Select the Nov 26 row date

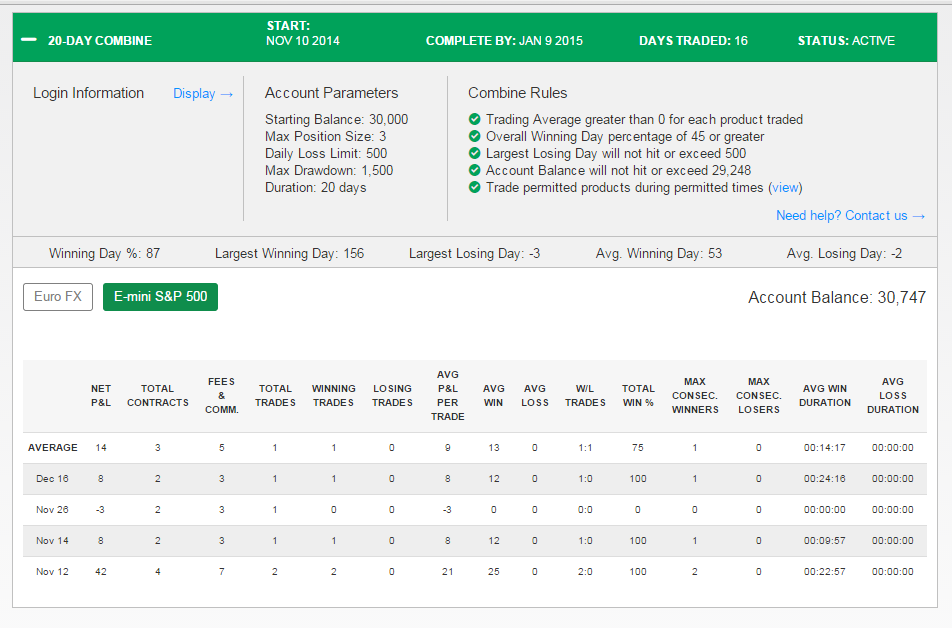52,510
